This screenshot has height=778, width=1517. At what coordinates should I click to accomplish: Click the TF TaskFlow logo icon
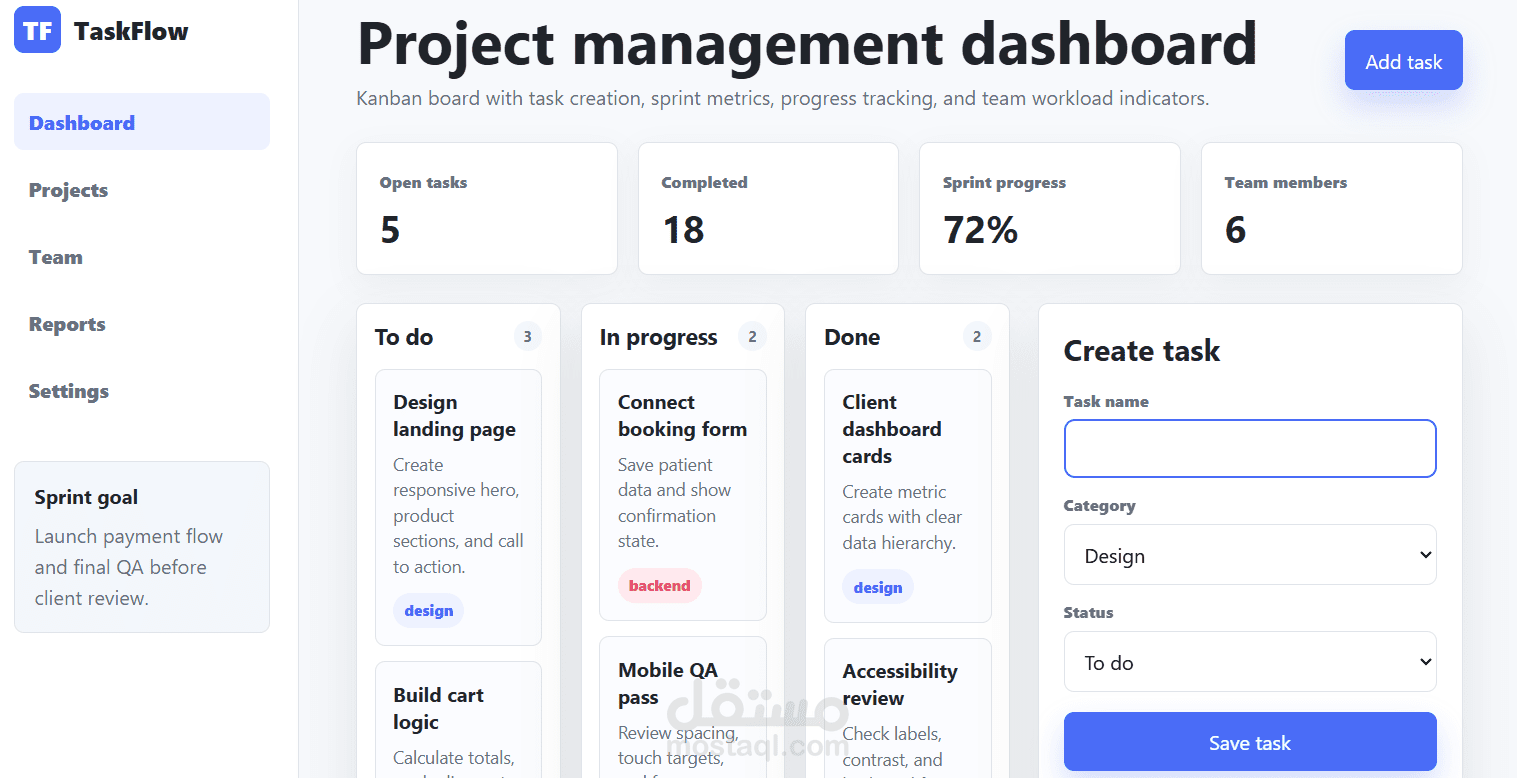(x=37, y=30)
